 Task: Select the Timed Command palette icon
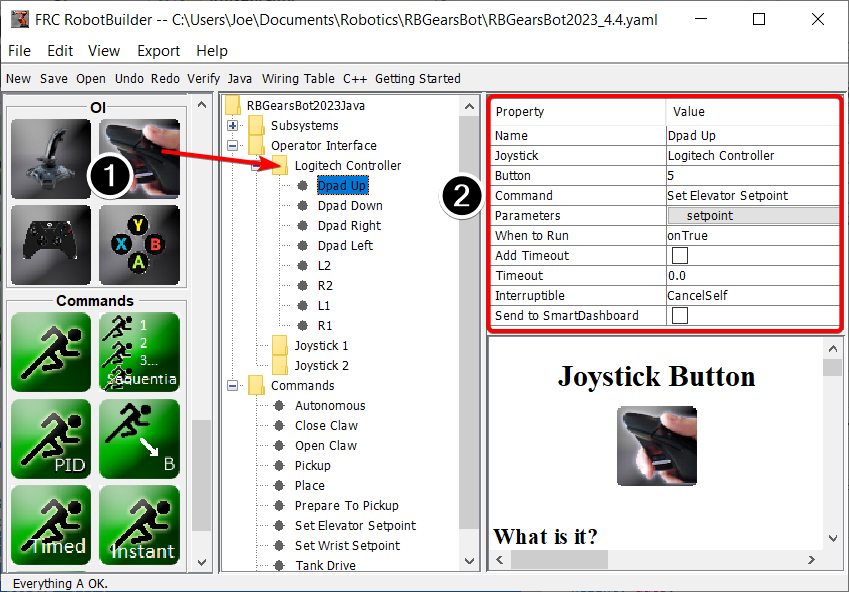point(51,525)
